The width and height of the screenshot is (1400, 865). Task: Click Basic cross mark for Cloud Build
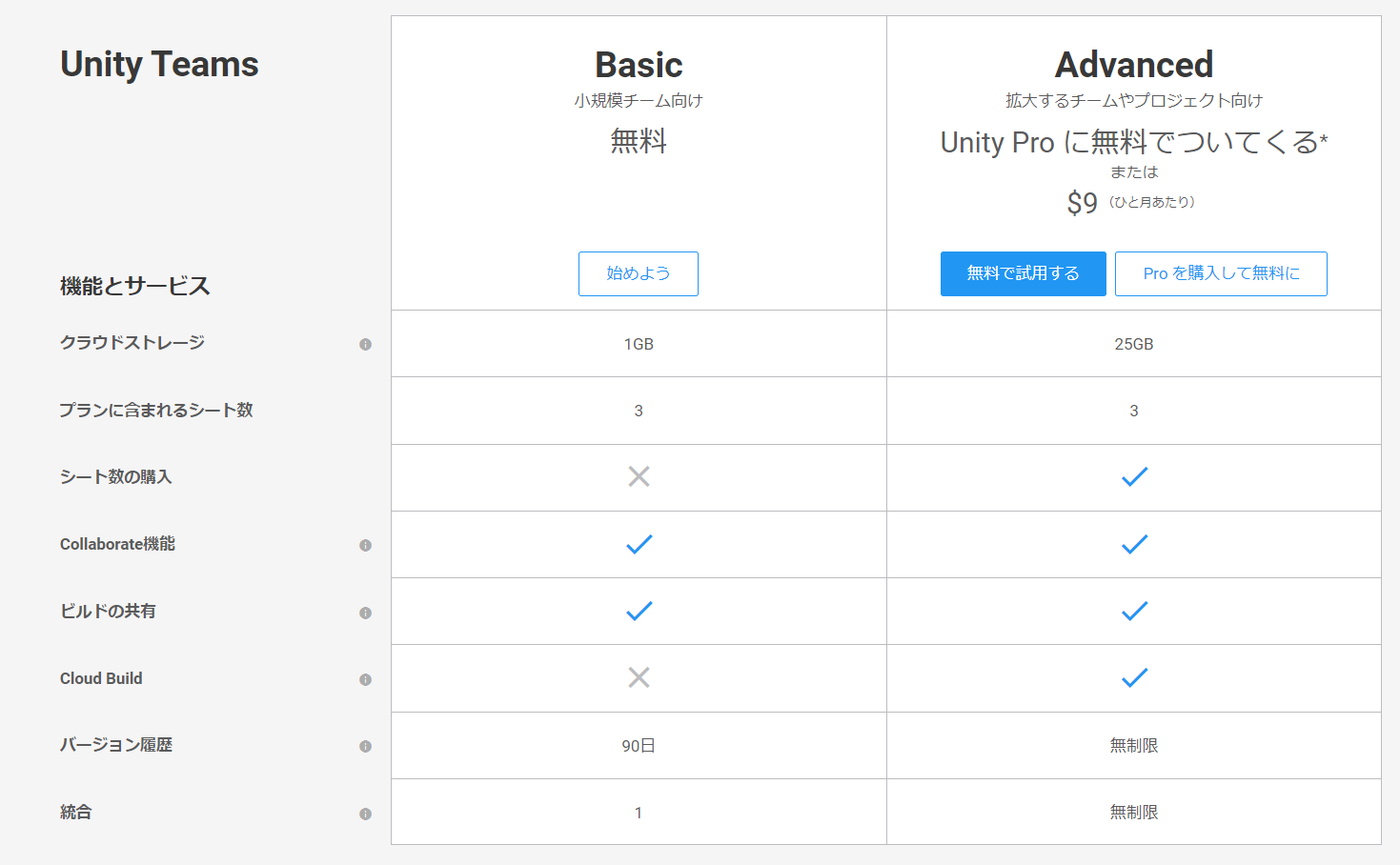tap(639, 677)
